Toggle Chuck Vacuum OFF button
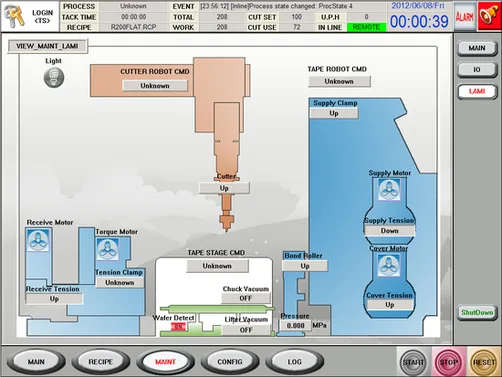Image resolution: width=502 pixels, height=377 pixels. (x=246, y=298)
